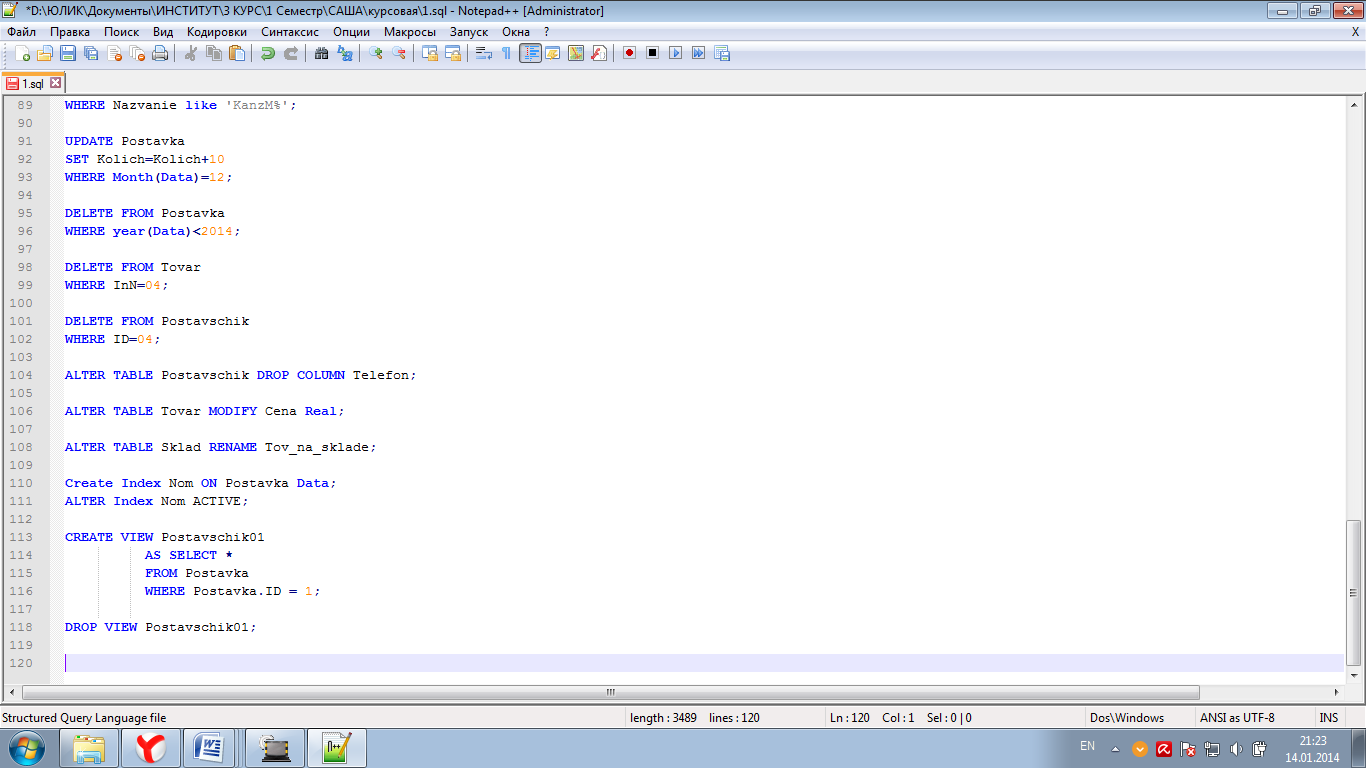Open the Кодировки menu
This screenshot has width=1366, height=768.
pyautogui.click(x=216, y=32)
